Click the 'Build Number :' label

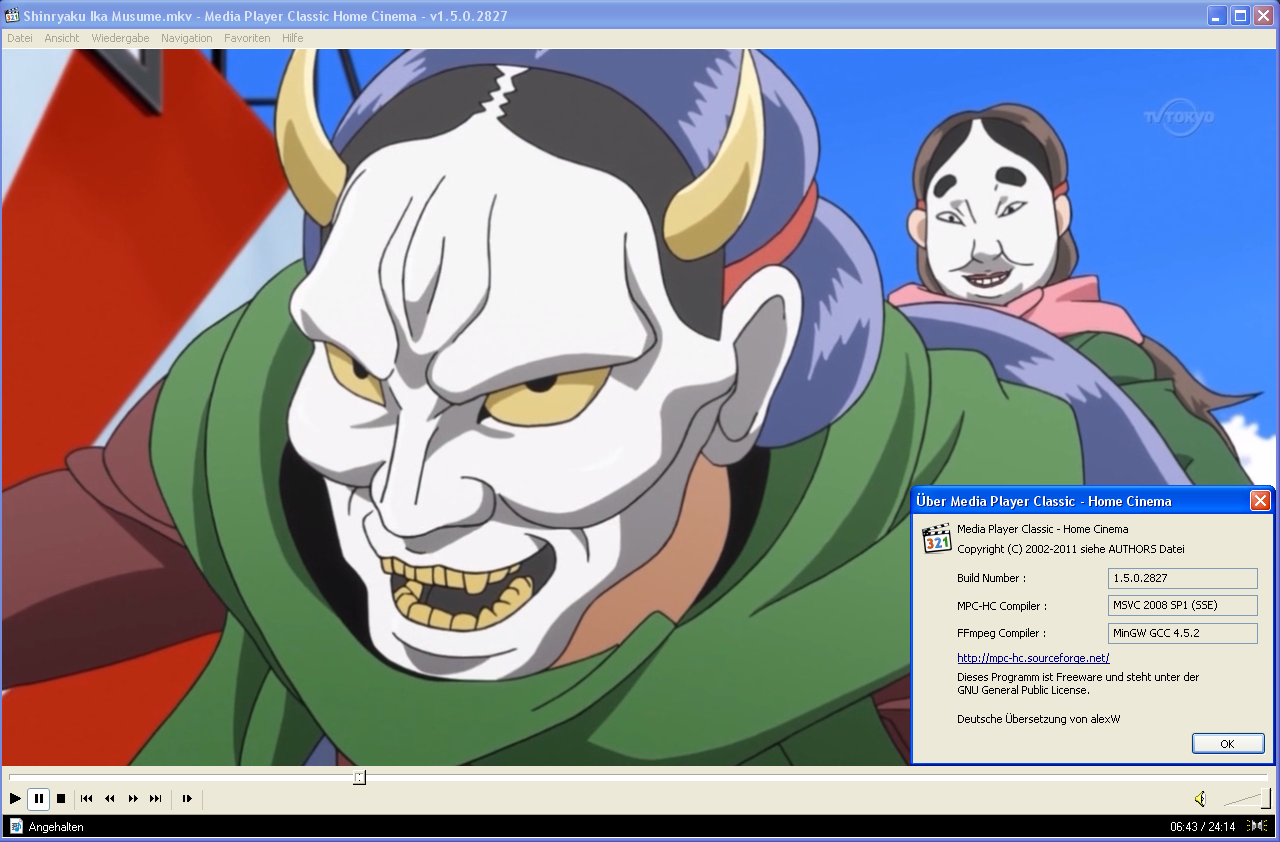coord(991,578)
